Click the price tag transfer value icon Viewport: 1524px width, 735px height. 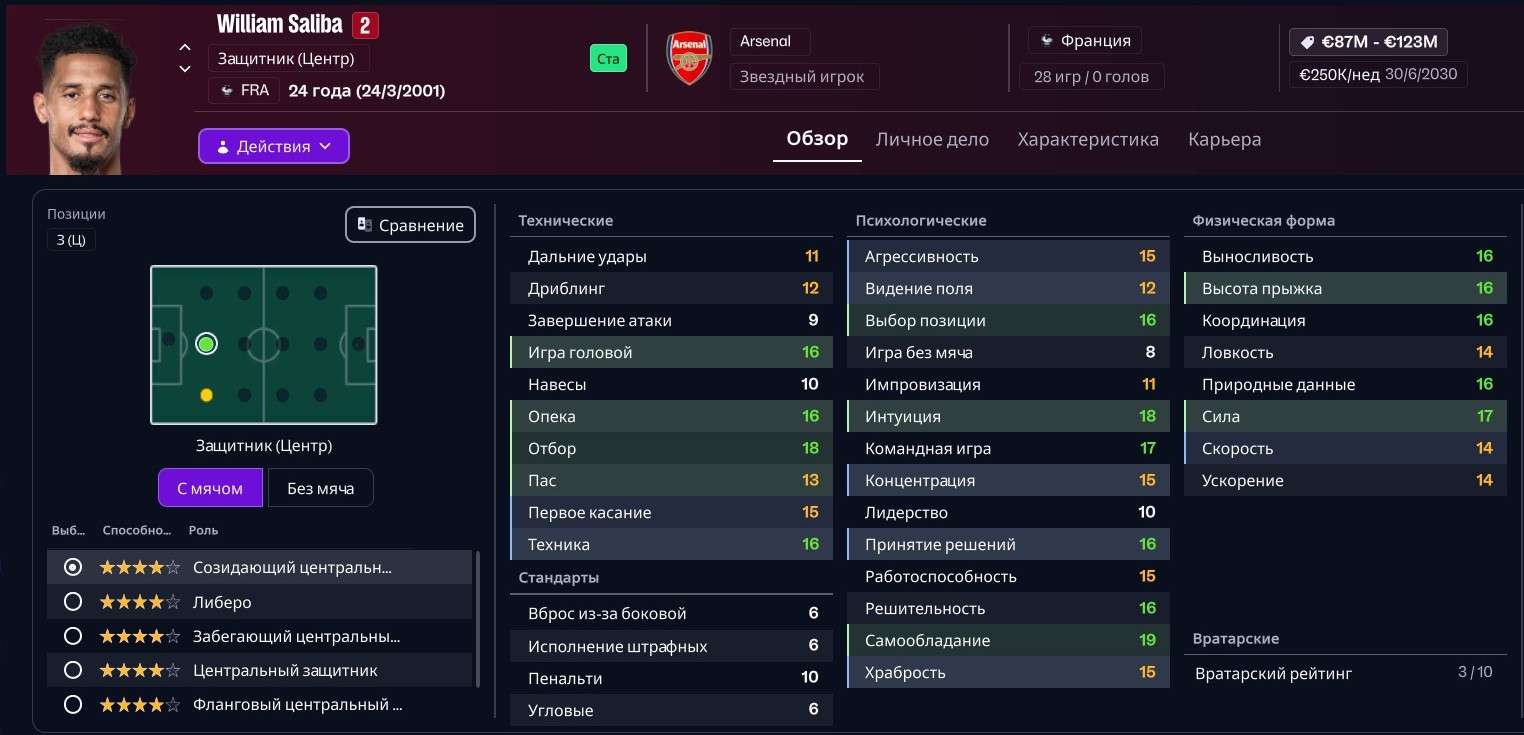(1306, 42)
